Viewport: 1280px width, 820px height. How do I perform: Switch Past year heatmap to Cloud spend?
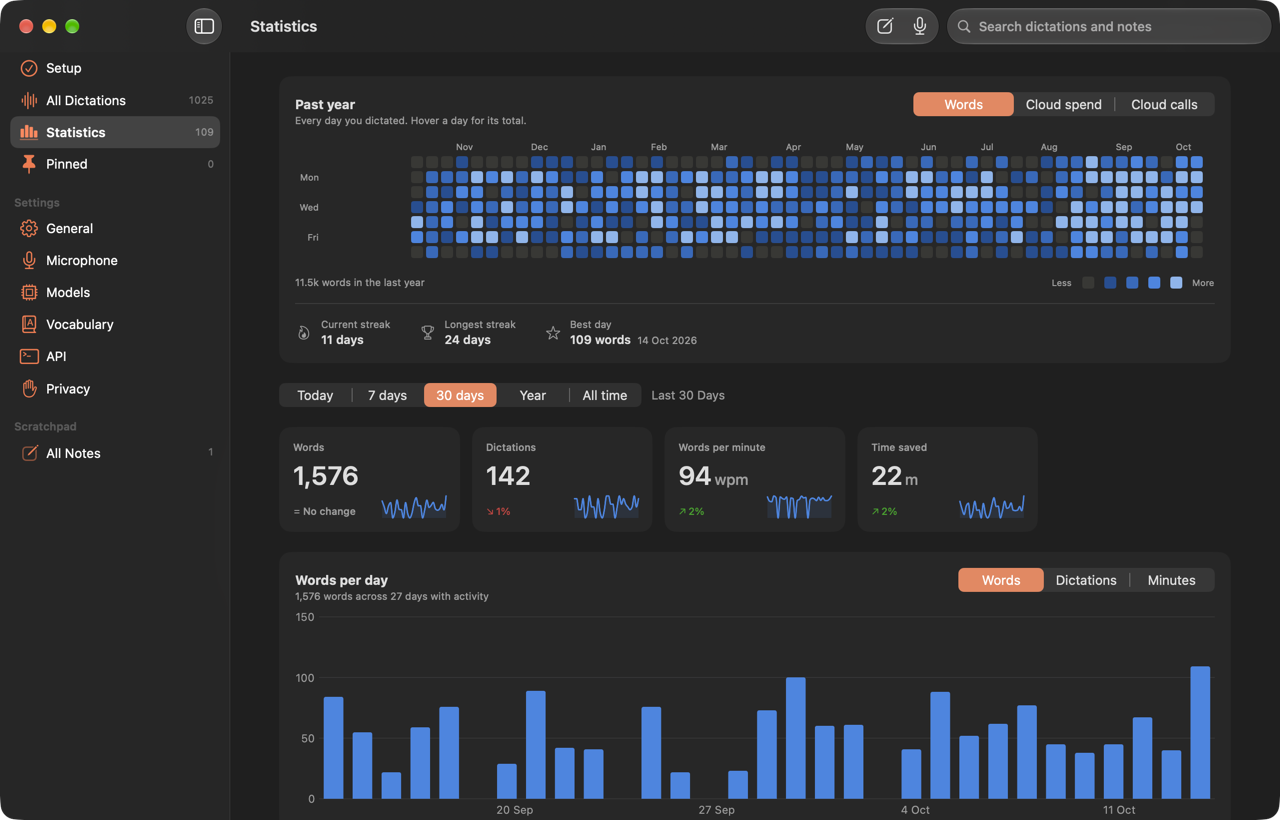(x=1064, y=104)
